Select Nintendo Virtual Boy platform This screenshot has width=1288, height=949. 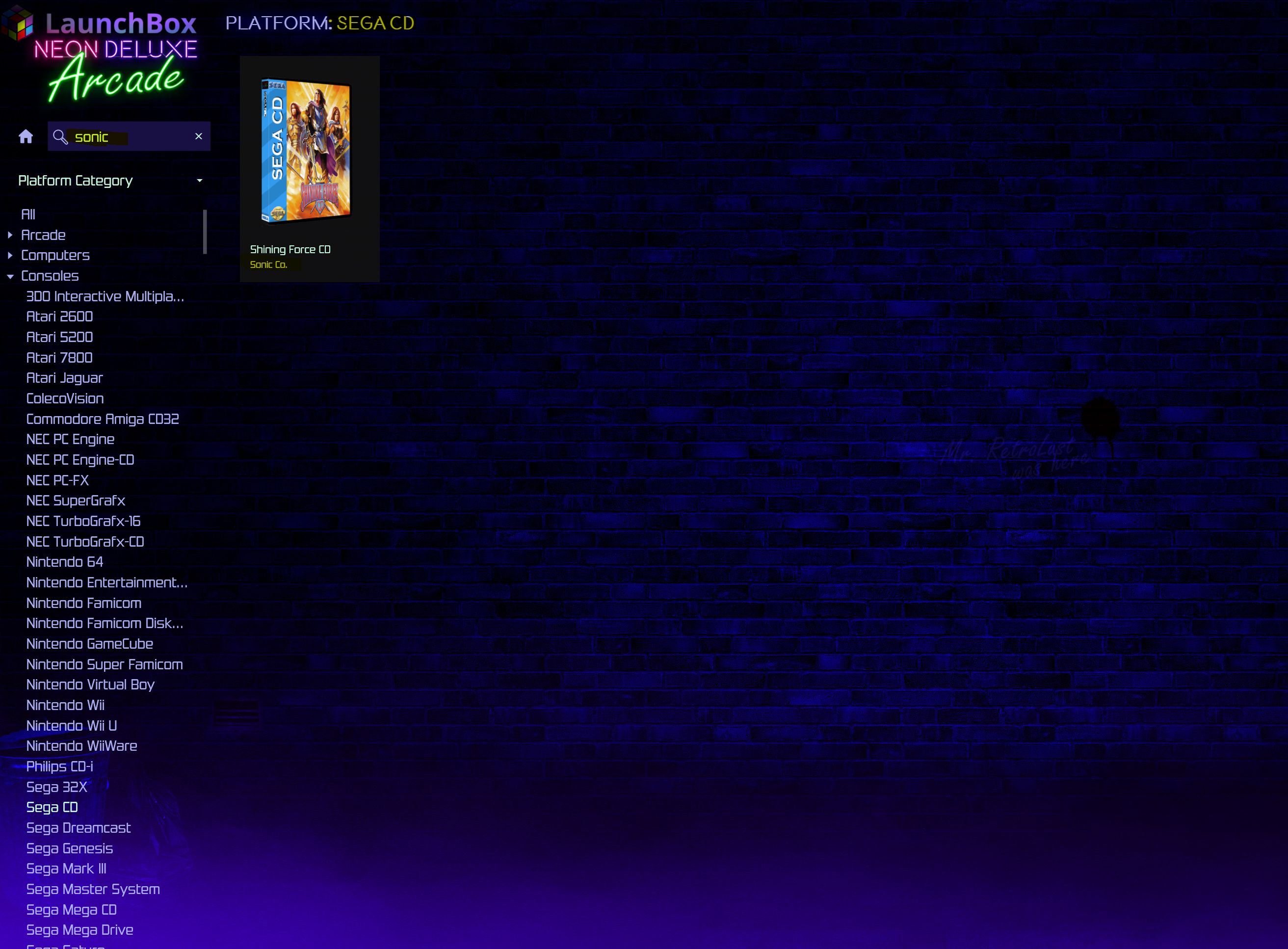(x=90, y=685)
